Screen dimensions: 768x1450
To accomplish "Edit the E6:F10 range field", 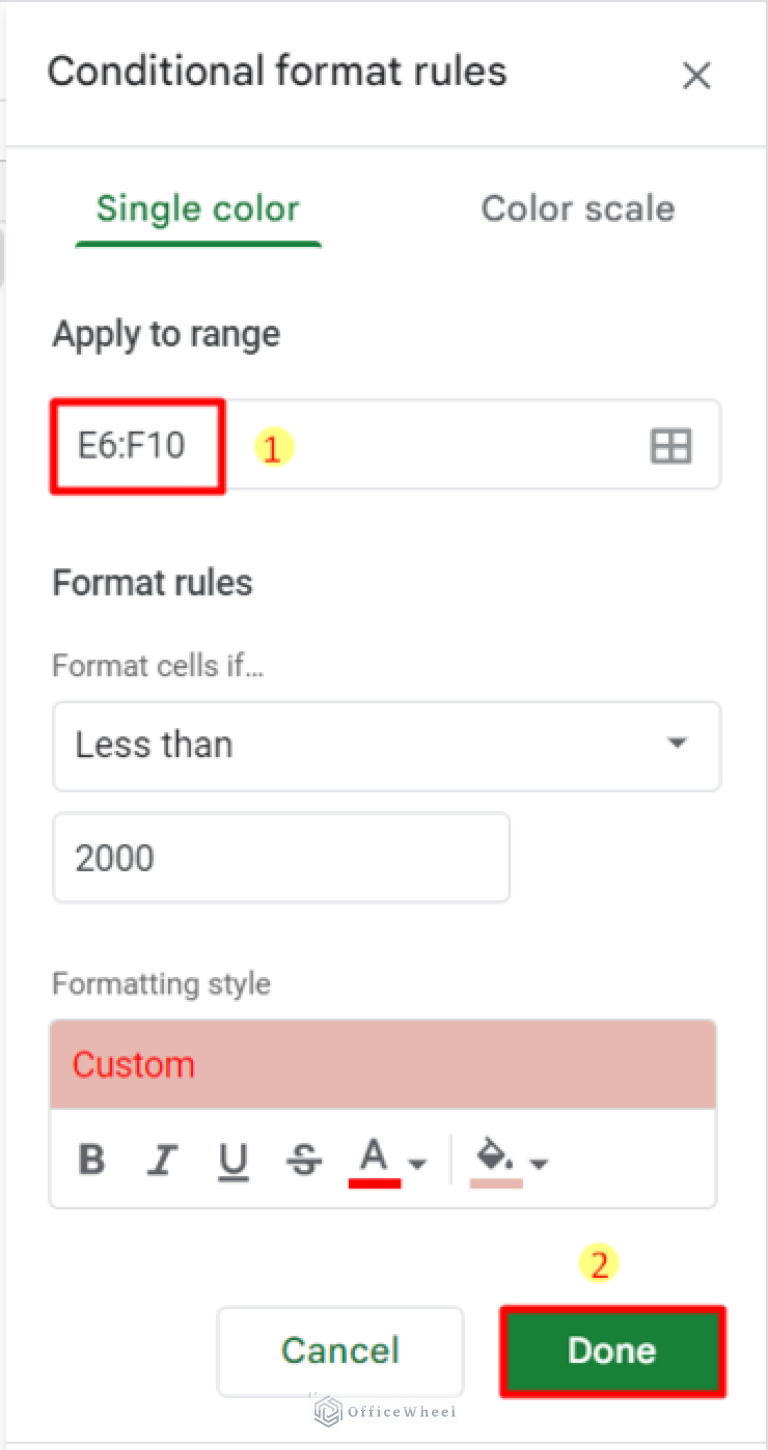I will (x=137, y=446).
